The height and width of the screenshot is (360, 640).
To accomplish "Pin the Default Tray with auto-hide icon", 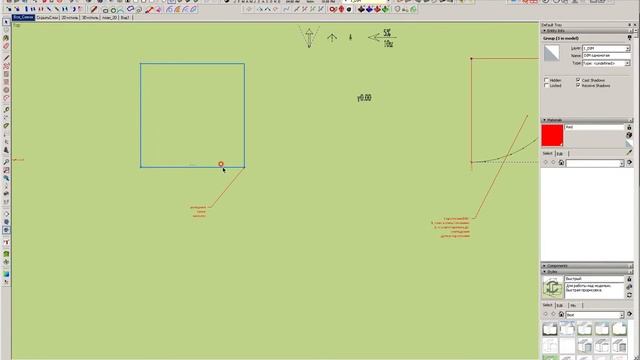I will 629,25.
